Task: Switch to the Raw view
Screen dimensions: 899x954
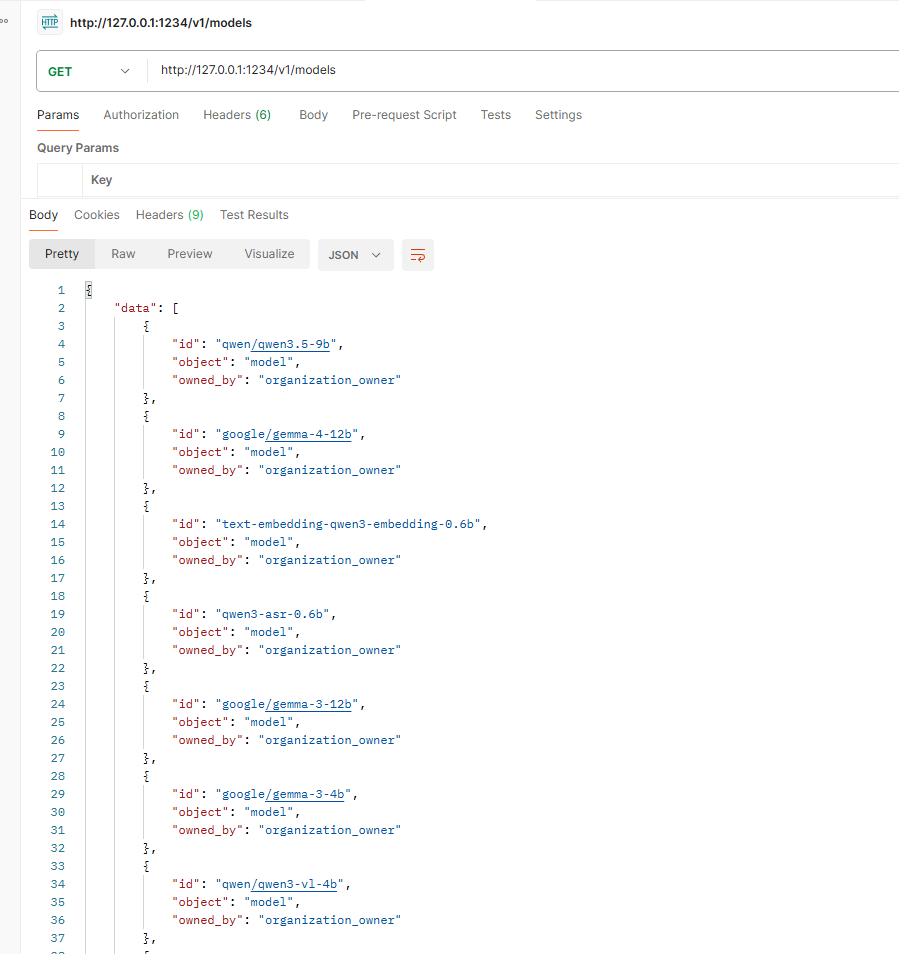Action: [123, 254]
